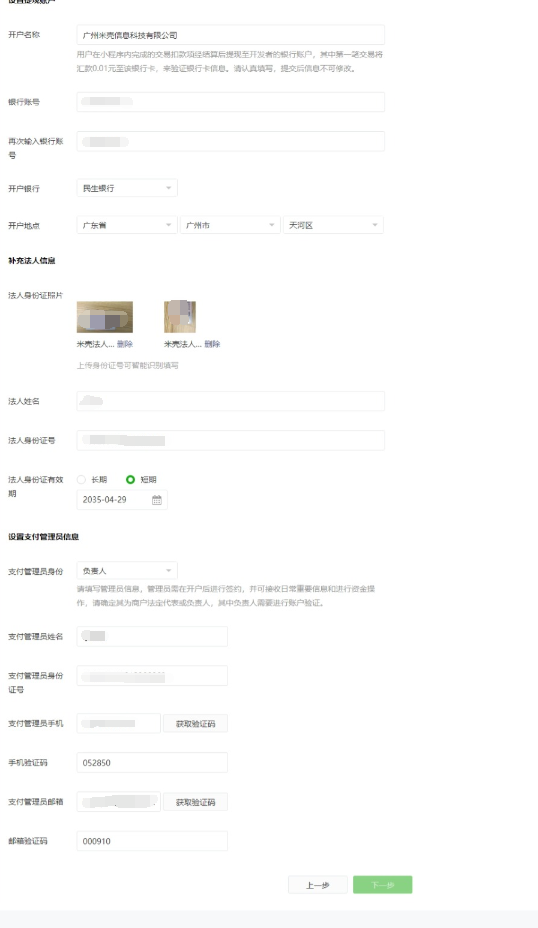The width and height of the screenshot is (538, 928).
Task: Open the 支付管理员身份 负责人 dropdown
Action: [127, 571]
